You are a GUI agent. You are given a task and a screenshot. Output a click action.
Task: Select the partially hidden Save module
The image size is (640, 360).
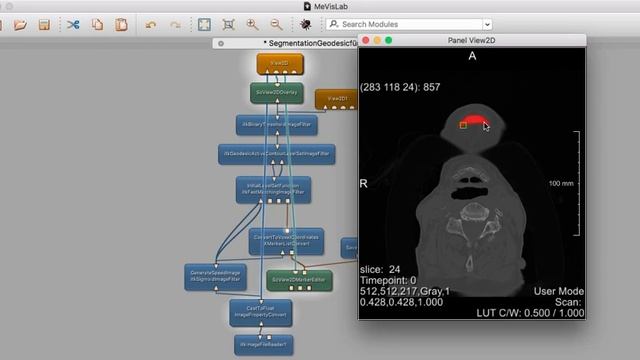pyautogui.click(x=349, y=248)
